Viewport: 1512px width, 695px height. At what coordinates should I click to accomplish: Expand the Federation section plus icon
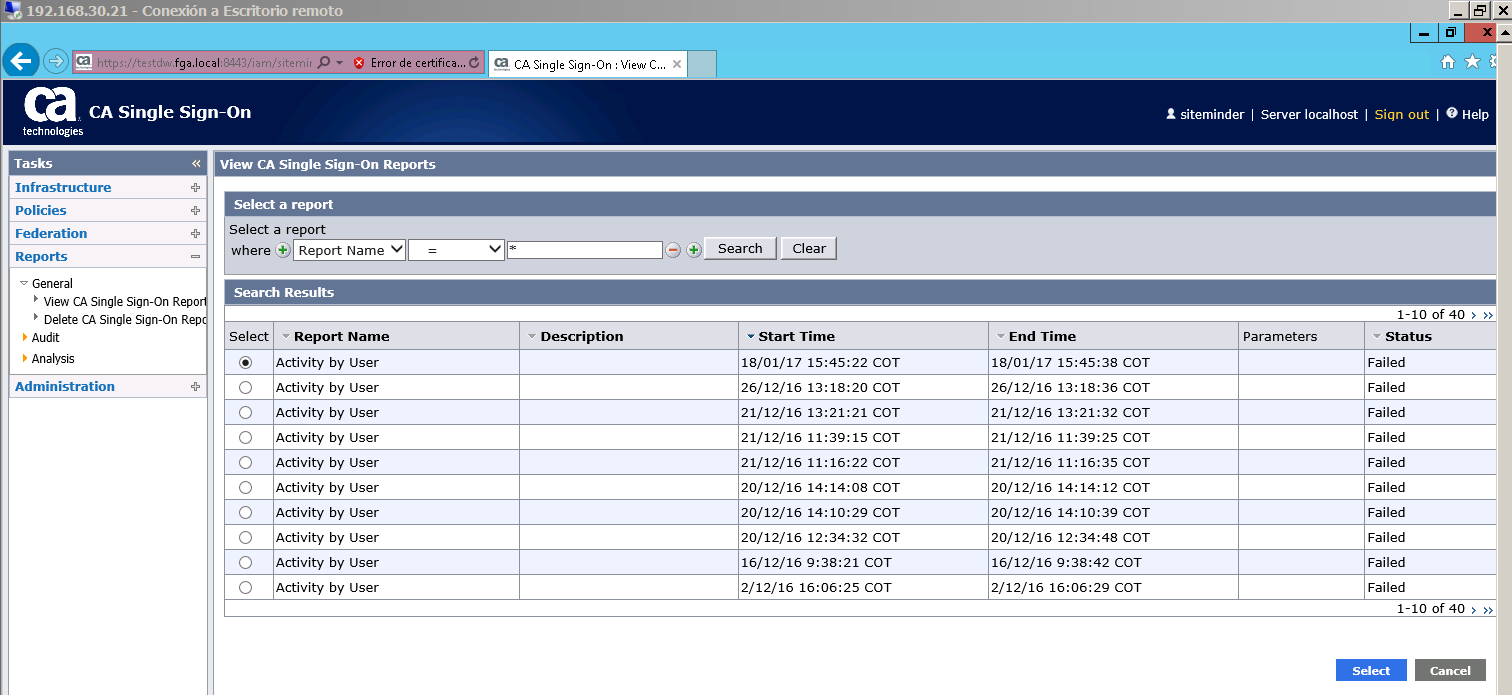point(195,234)
